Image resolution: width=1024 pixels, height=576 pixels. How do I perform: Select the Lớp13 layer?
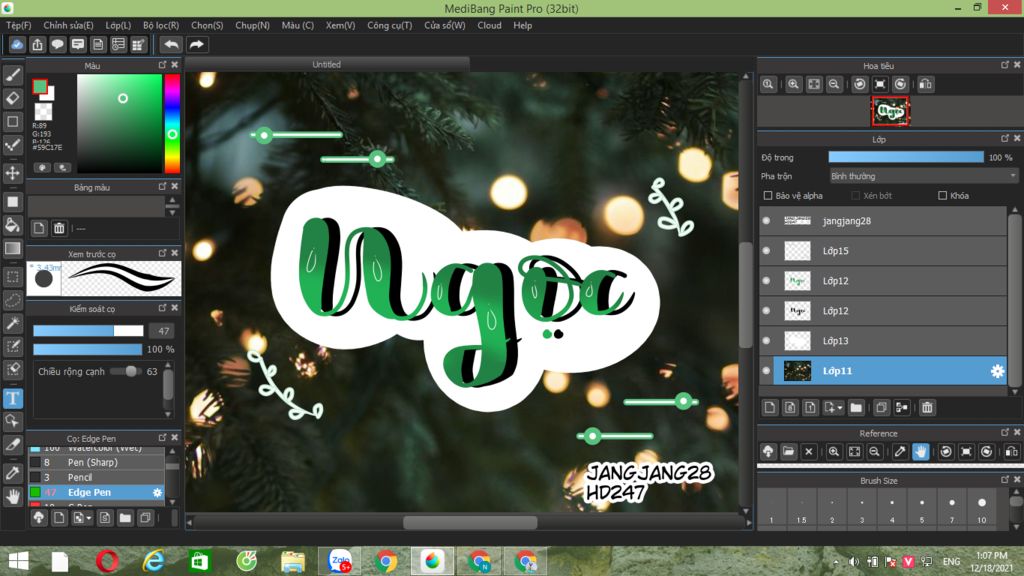pyautogui.click(x=889, y=341)
